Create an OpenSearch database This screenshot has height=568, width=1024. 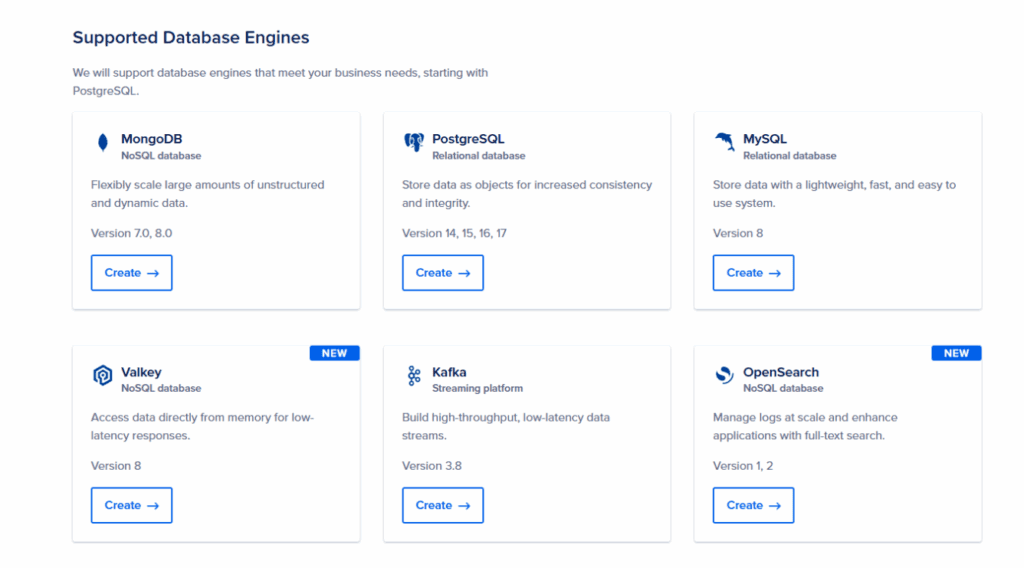point(753,505)
